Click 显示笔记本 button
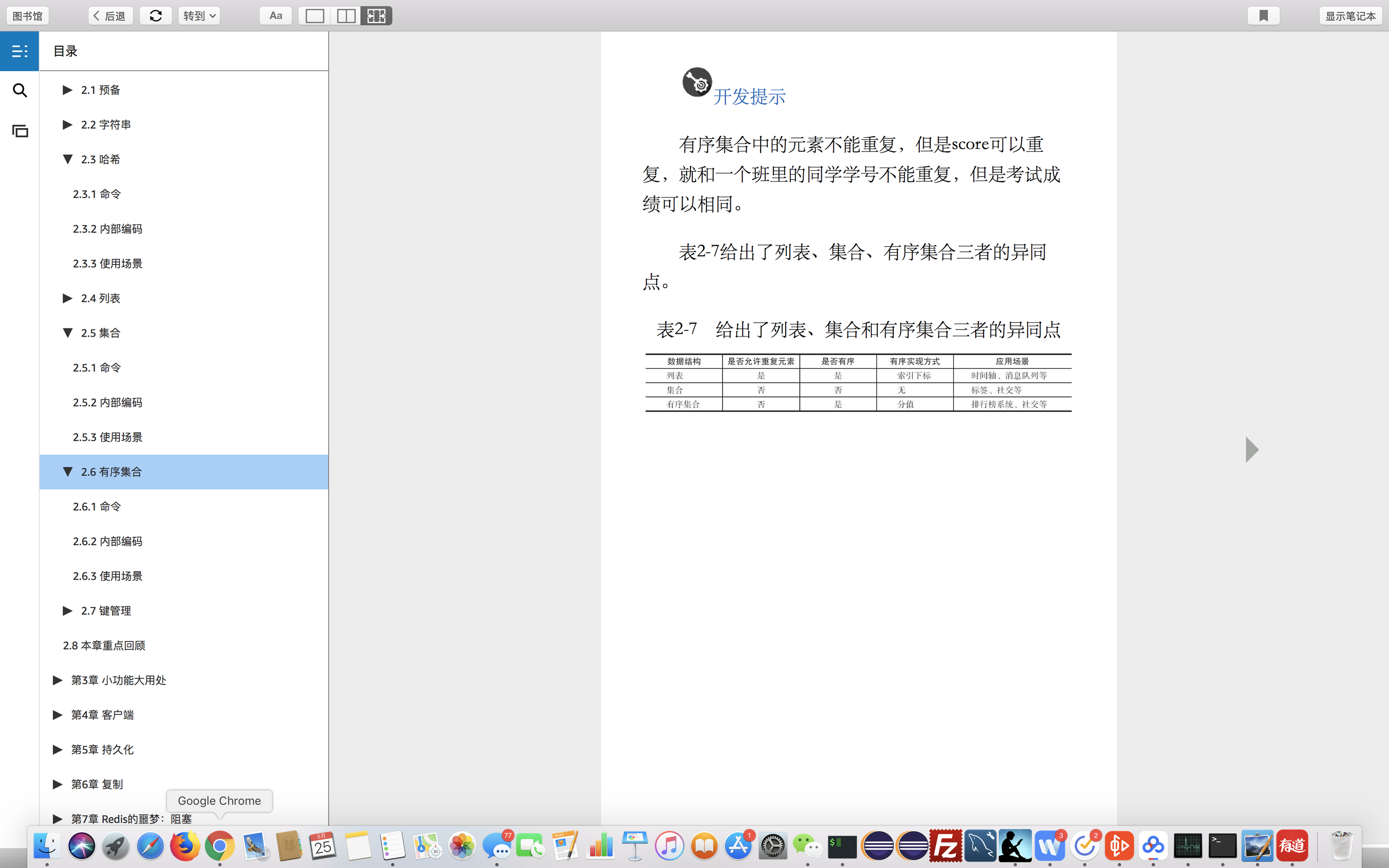Image resolution: width=1389 pixels, height=868 pixels. pos(1349,16)
